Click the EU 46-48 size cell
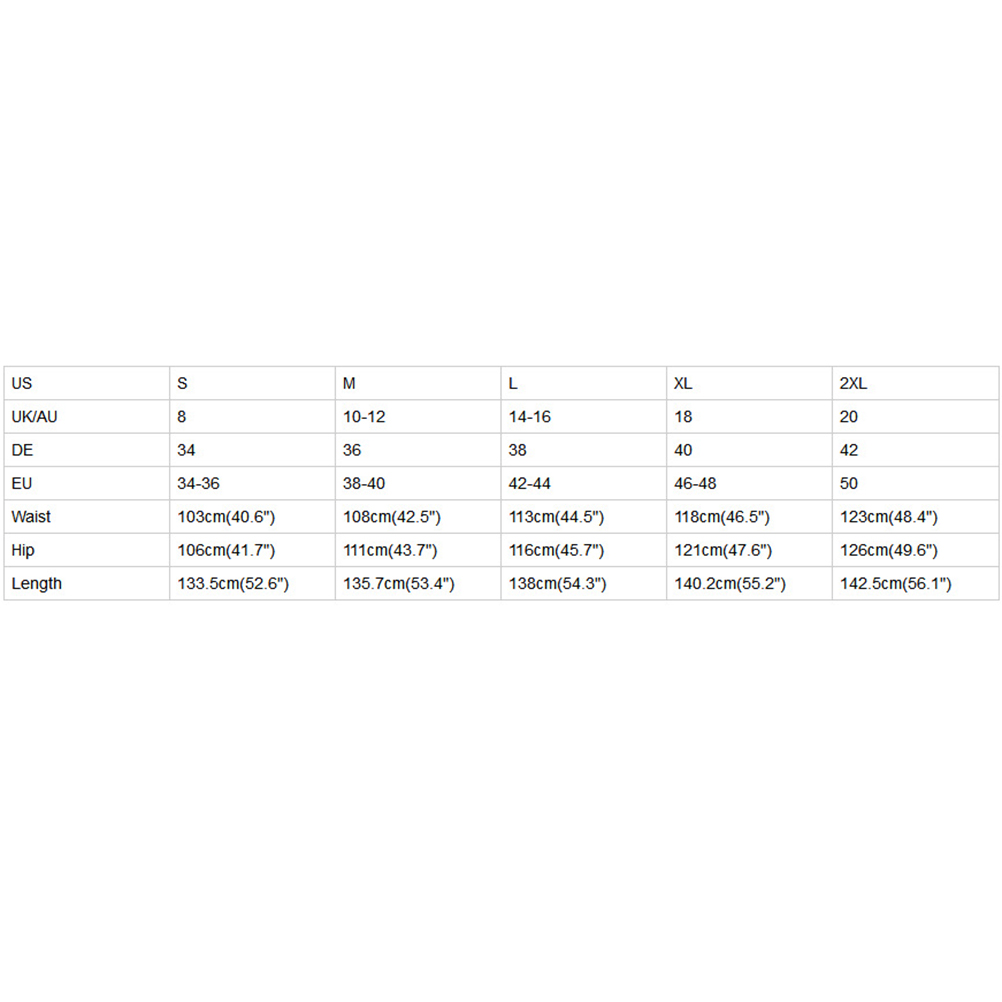Image resolution: width=1002 pixels, height=1002 pixels. pyautogui.click(x=696, y=483)
